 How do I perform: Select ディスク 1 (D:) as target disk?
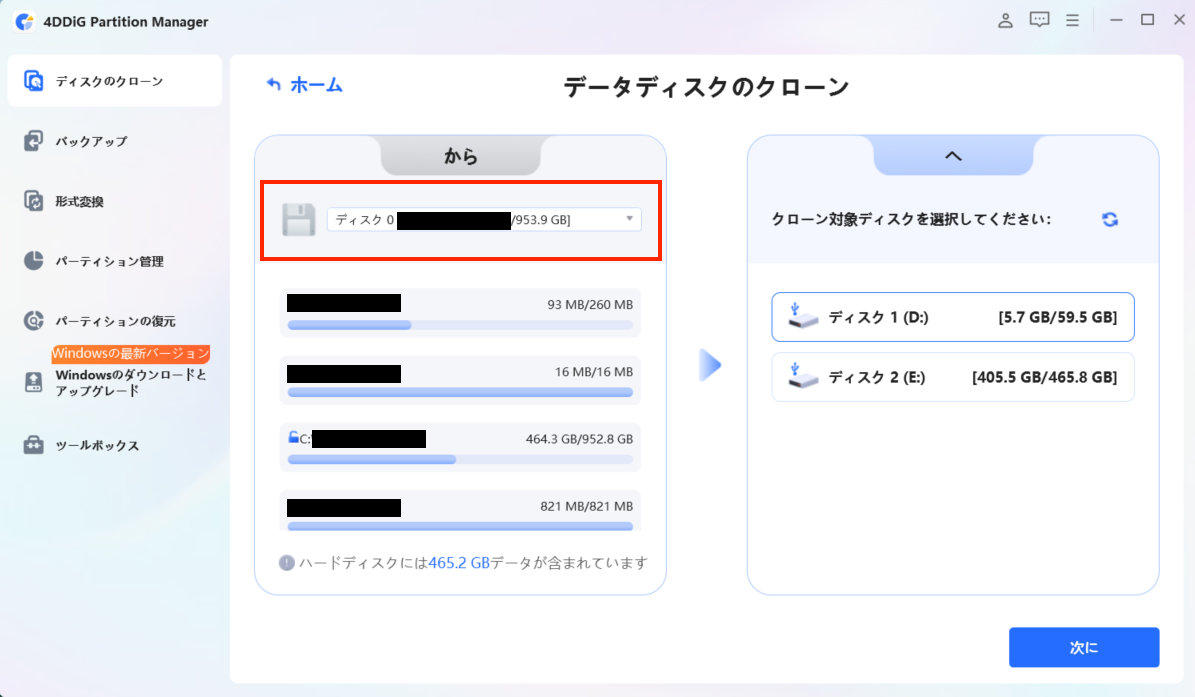(x=952, y=318)
